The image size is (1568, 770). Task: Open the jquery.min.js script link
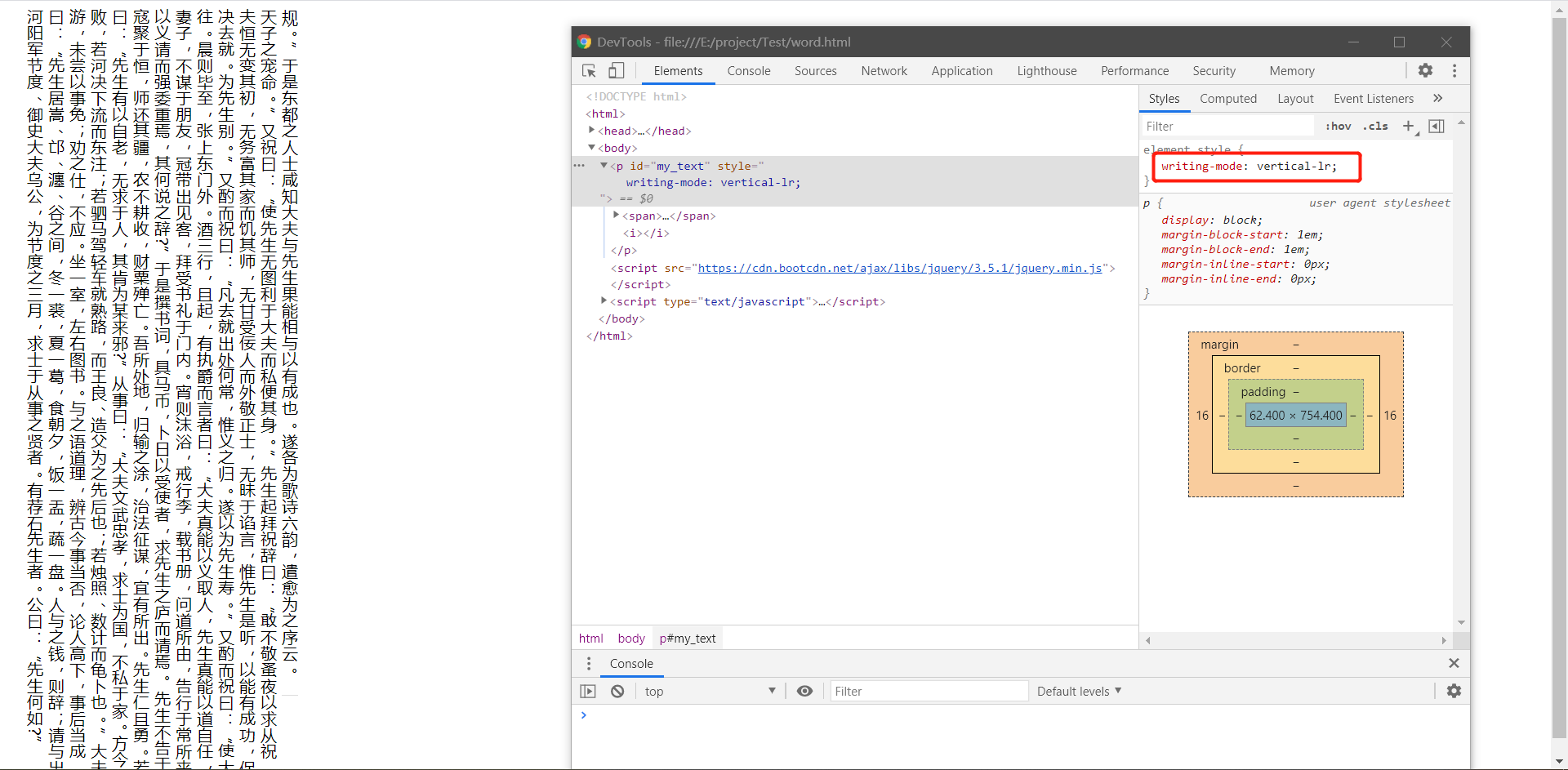(x=900, y=268)
